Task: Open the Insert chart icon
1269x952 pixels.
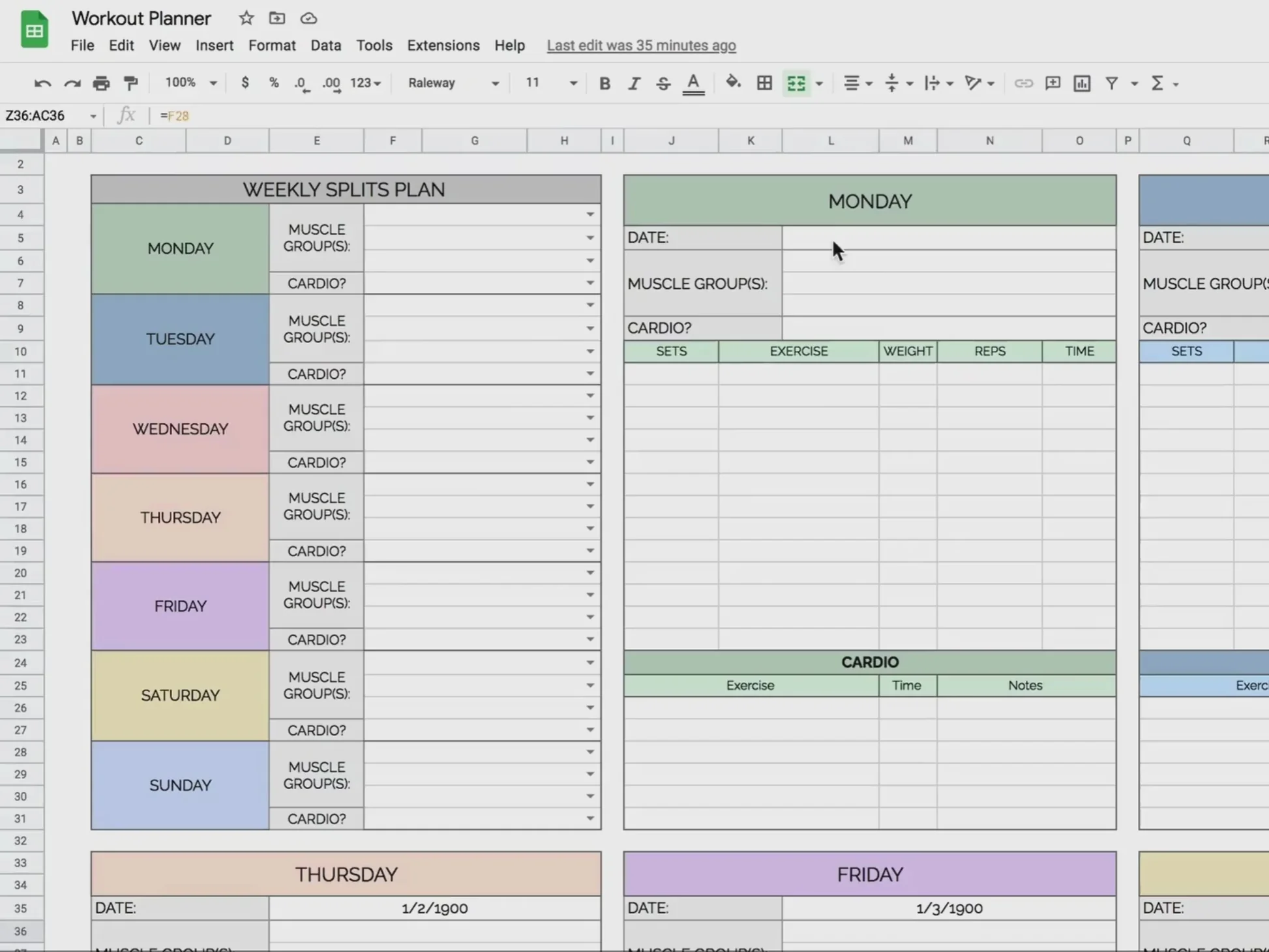Action: (1081, 83)
